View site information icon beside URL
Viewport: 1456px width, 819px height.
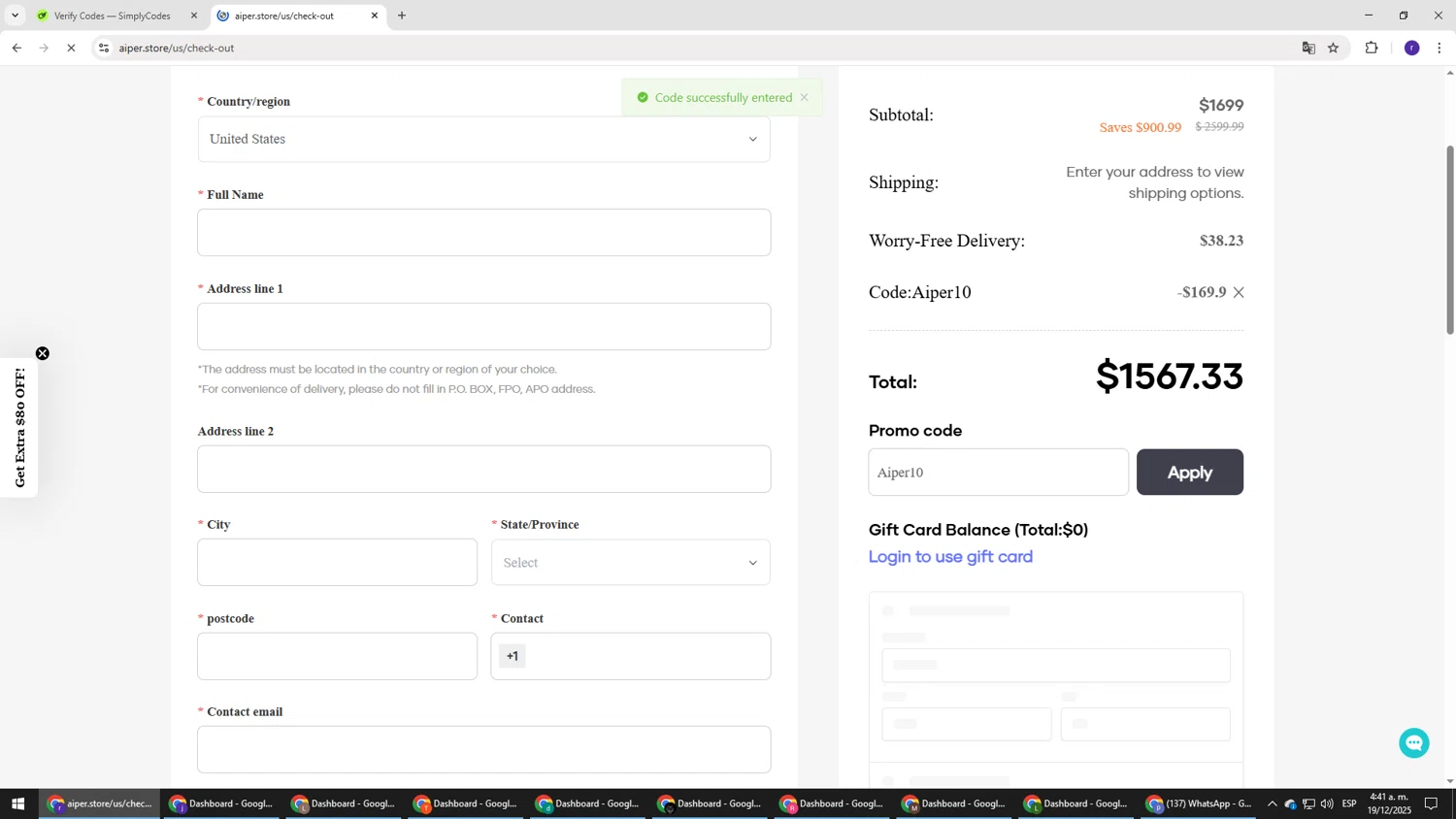tap(104, 48)
